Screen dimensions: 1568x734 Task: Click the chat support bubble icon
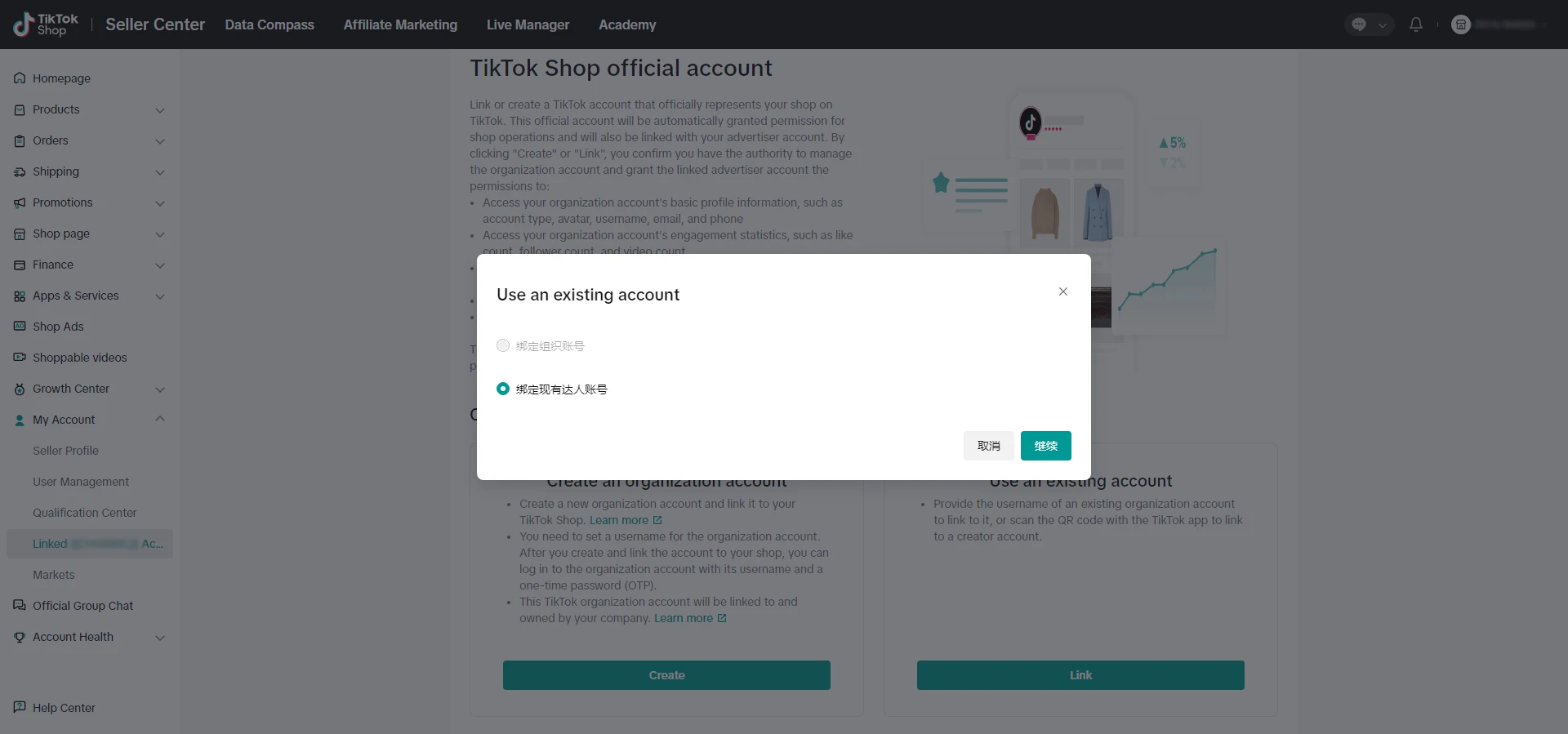pyautogui.click(x=1359, y=24)
